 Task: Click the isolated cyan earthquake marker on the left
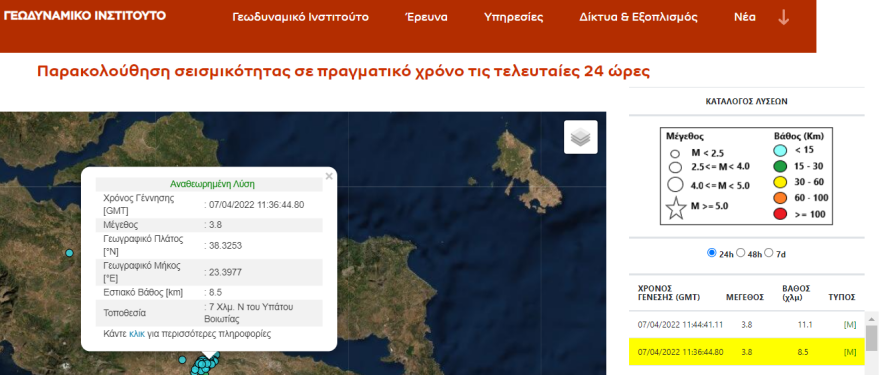tap(70, 253)
